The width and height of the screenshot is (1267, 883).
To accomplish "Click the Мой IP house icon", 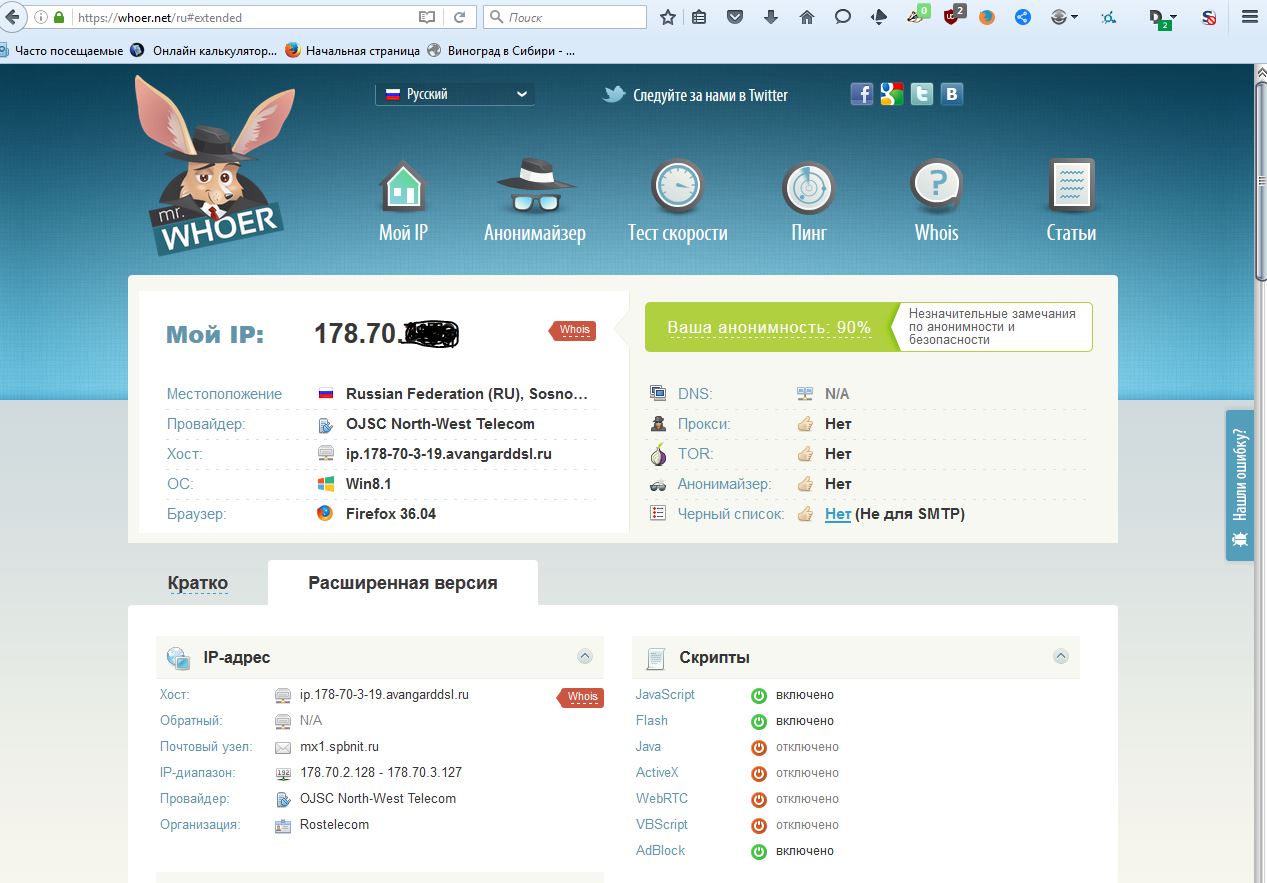I will click(403, 187).
